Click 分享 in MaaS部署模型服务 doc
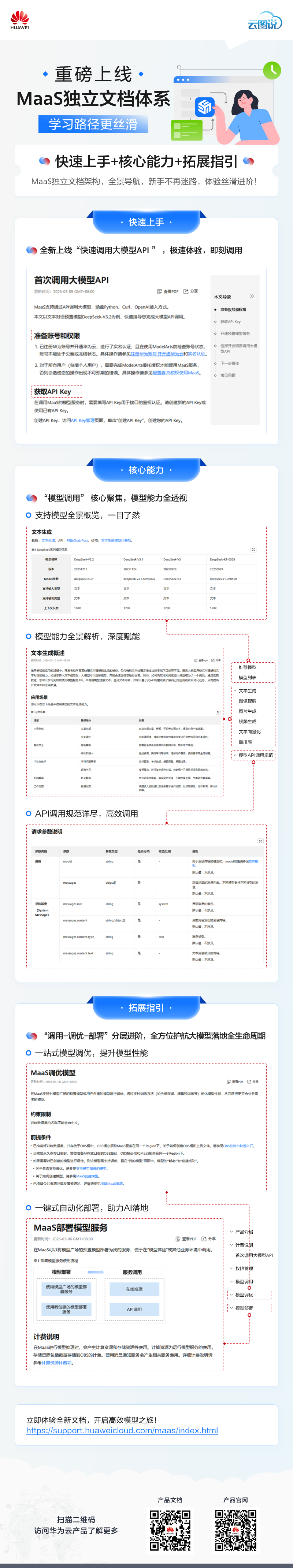The width and height of the screenshot is (293, 1568). point(209,1238)
